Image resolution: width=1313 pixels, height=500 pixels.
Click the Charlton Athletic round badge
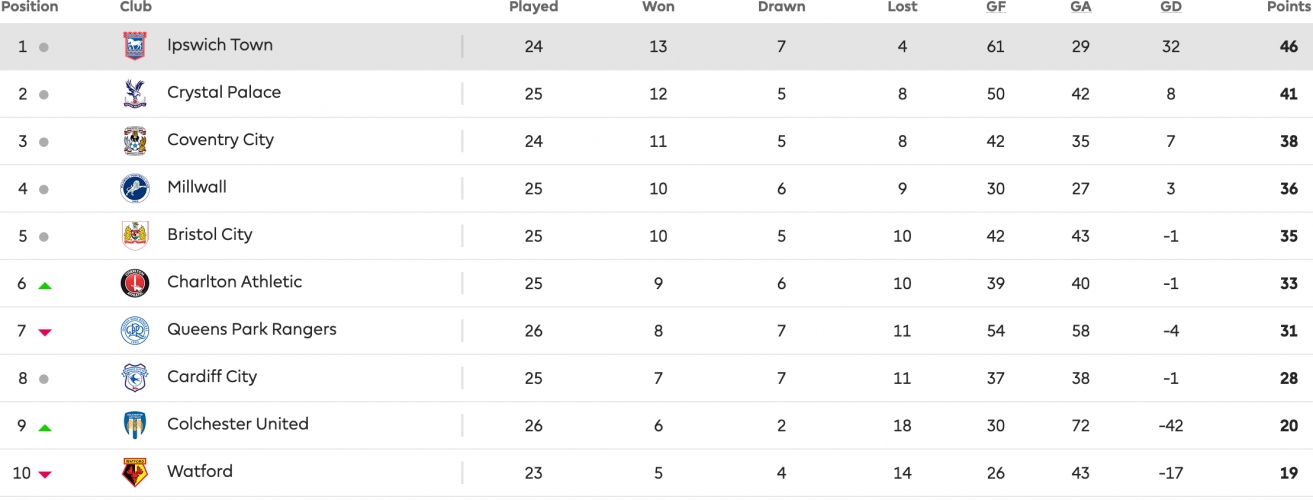[x=134, y=283]
